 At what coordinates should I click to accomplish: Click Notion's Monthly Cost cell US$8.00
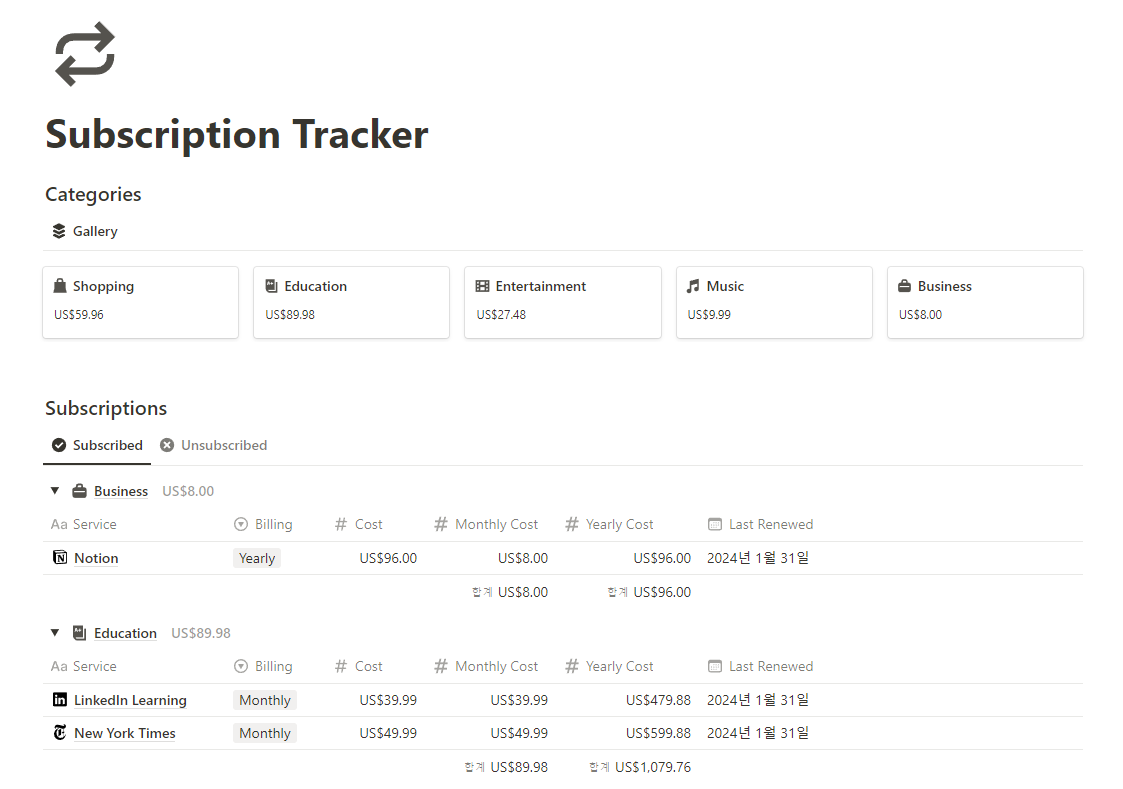(523, 558)
